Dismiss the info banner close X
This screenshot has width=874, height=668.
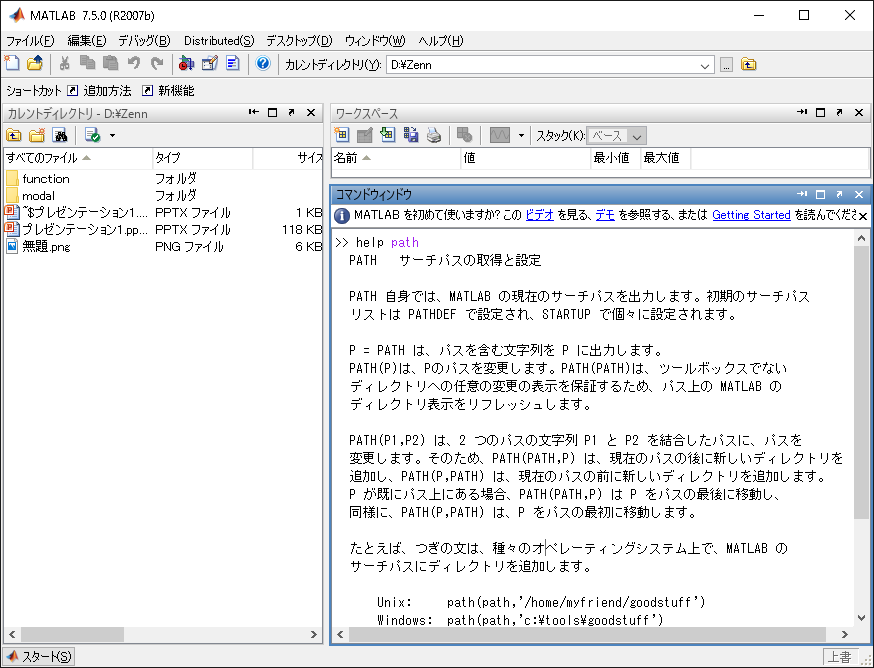(862, 216)
